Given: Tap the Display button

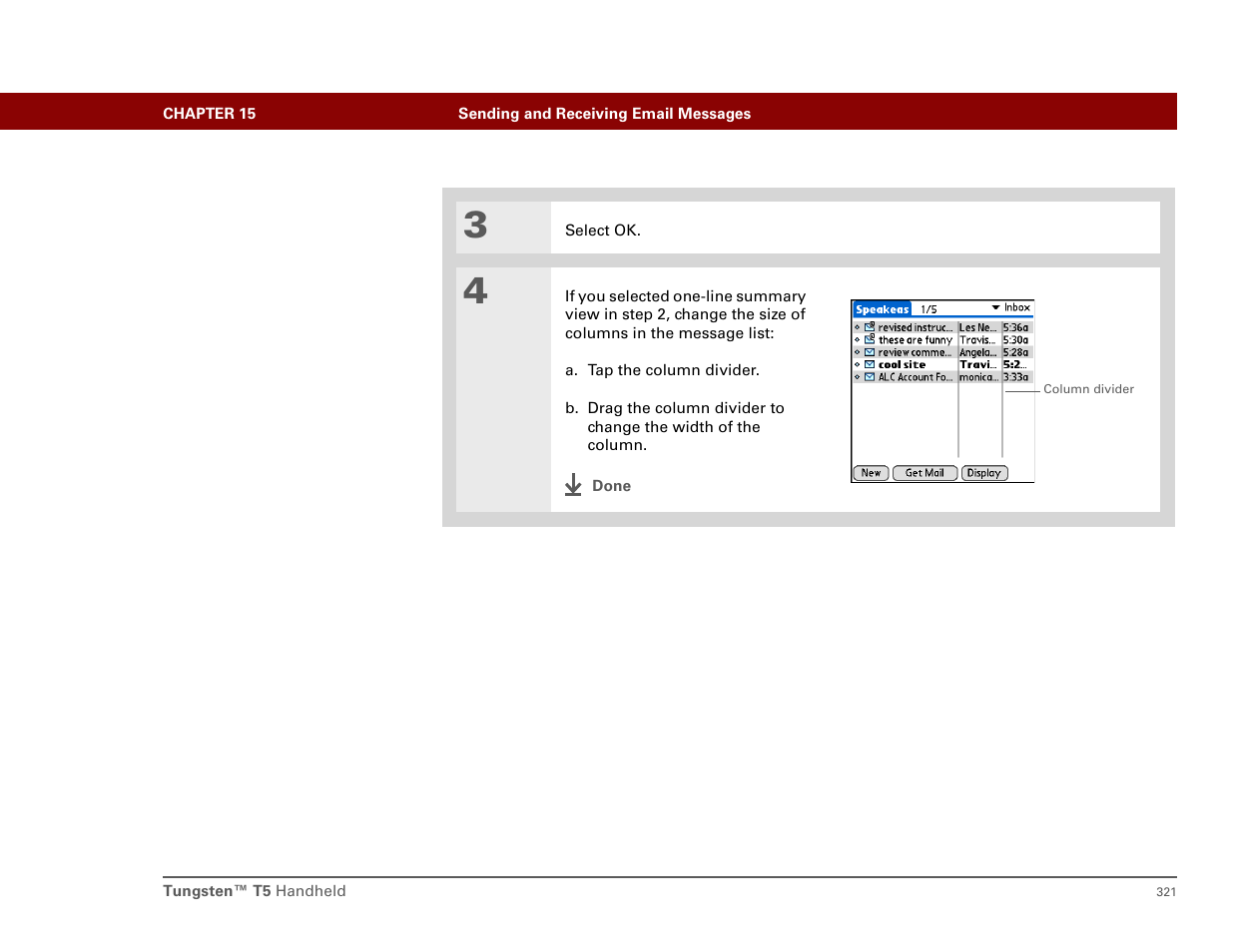Looking at the screenshot, I should [984, 473].
